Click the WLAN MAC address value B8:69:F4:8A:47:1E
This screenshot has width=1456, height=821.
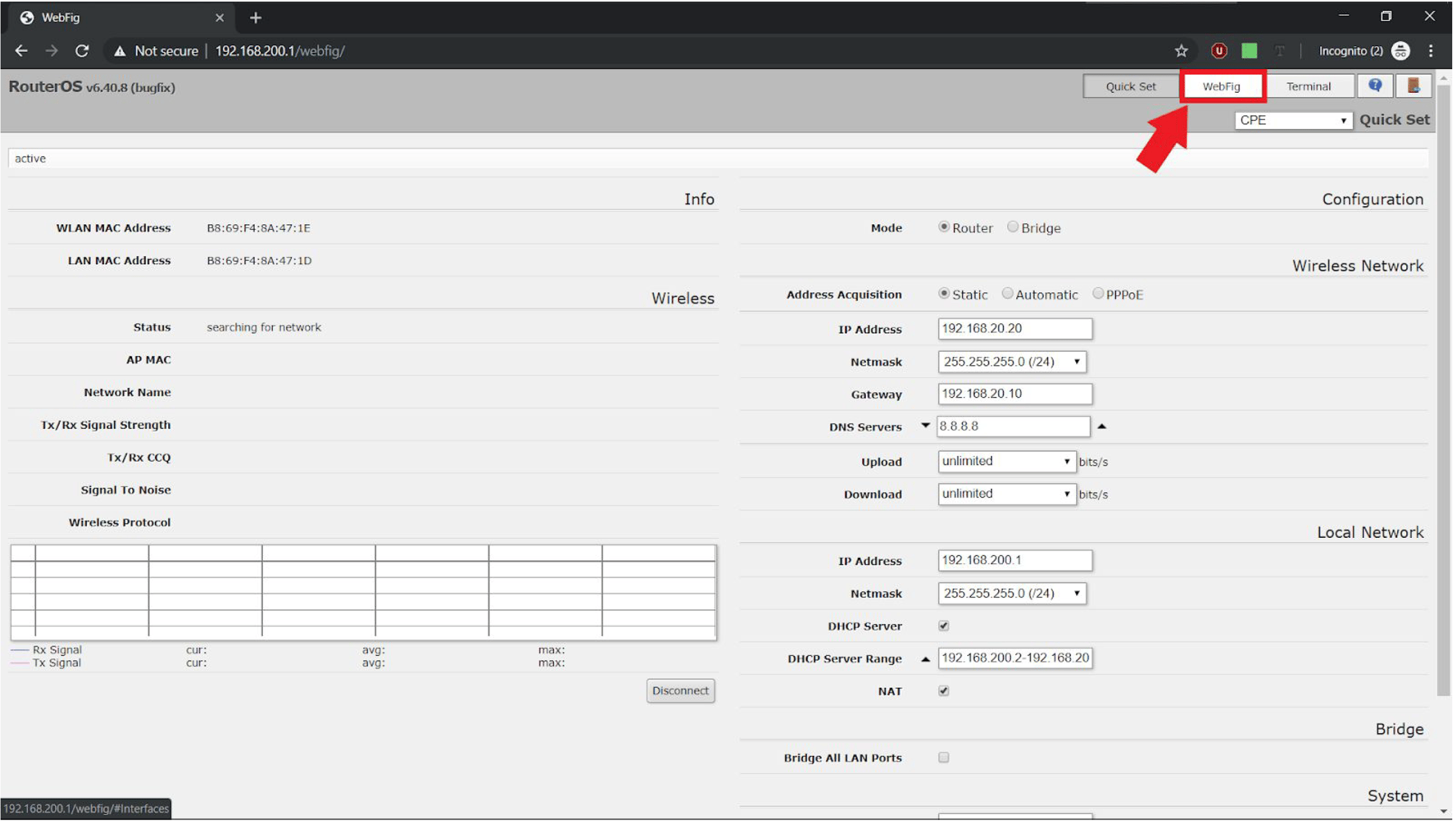pos(258,228)
